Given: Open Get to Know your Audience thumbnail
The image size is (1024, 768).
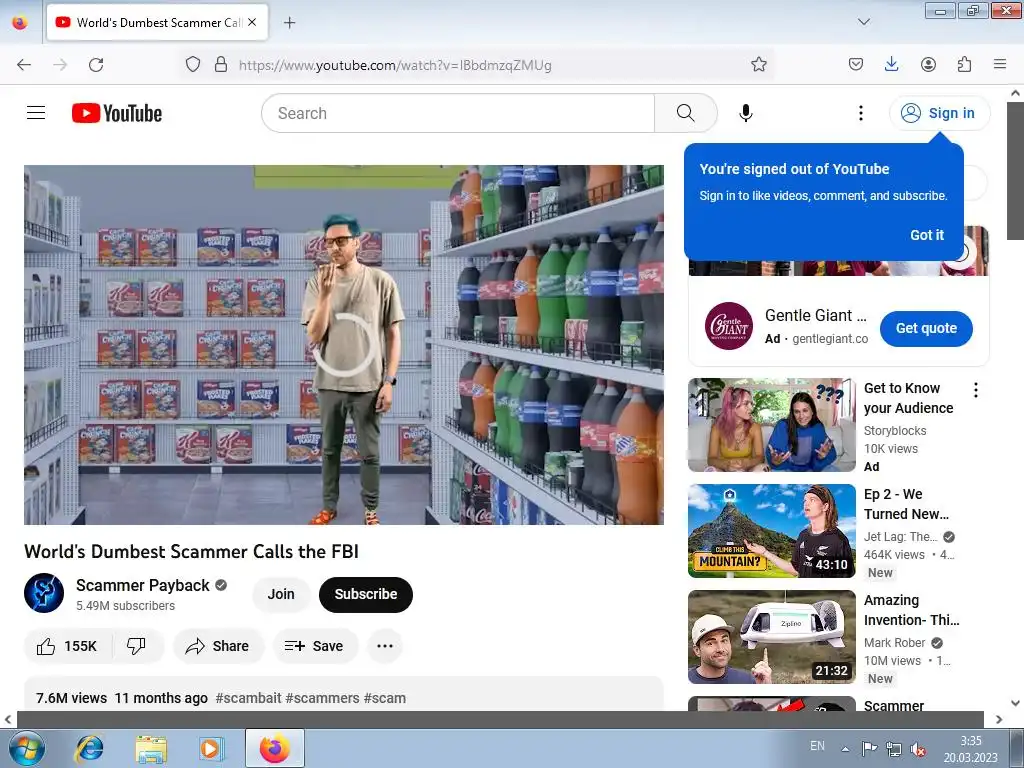Looking at the screenshot, I should point(771,424).
